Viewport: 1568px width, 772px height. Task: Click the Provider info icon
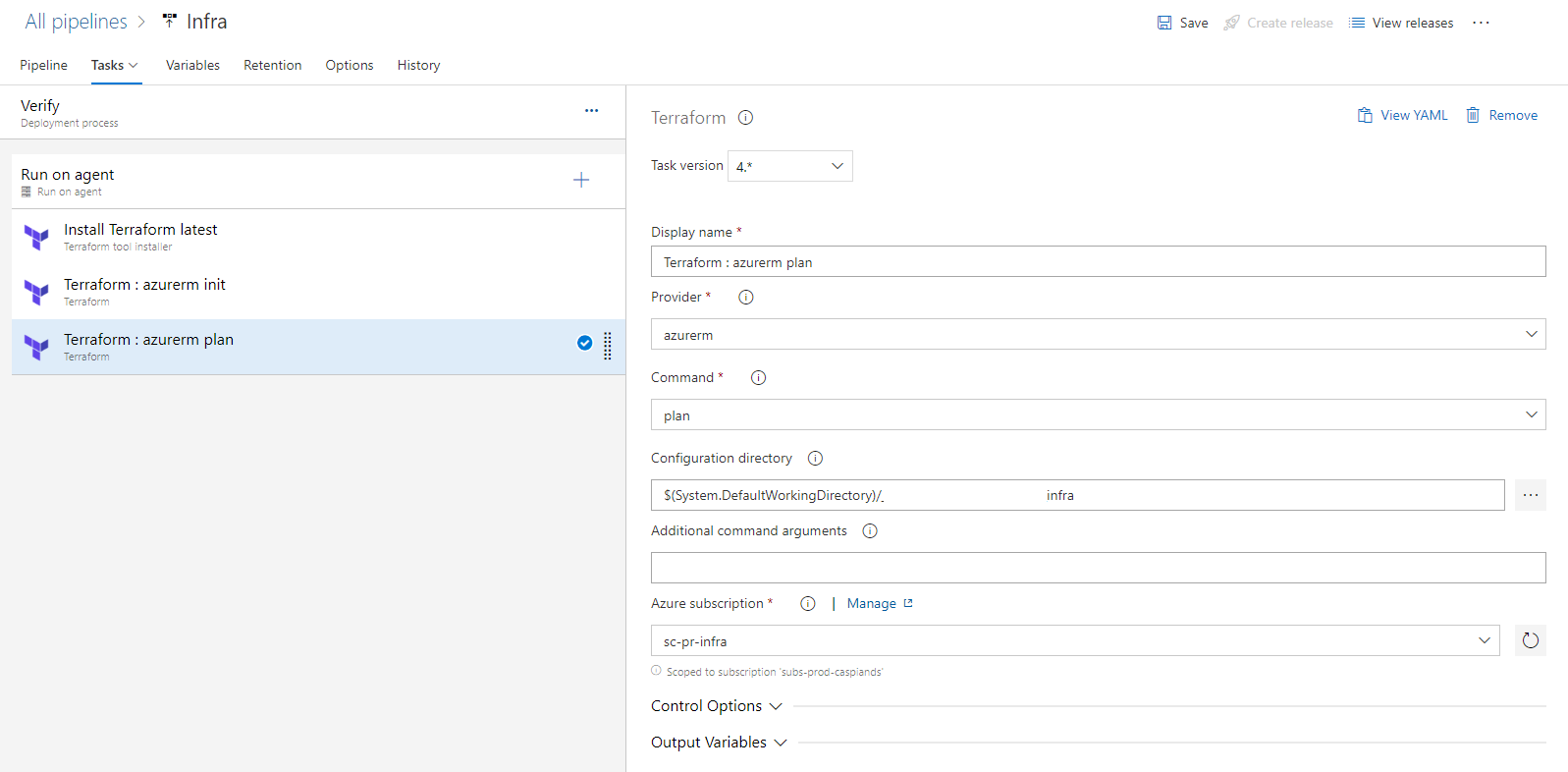(x=746, y=297)
